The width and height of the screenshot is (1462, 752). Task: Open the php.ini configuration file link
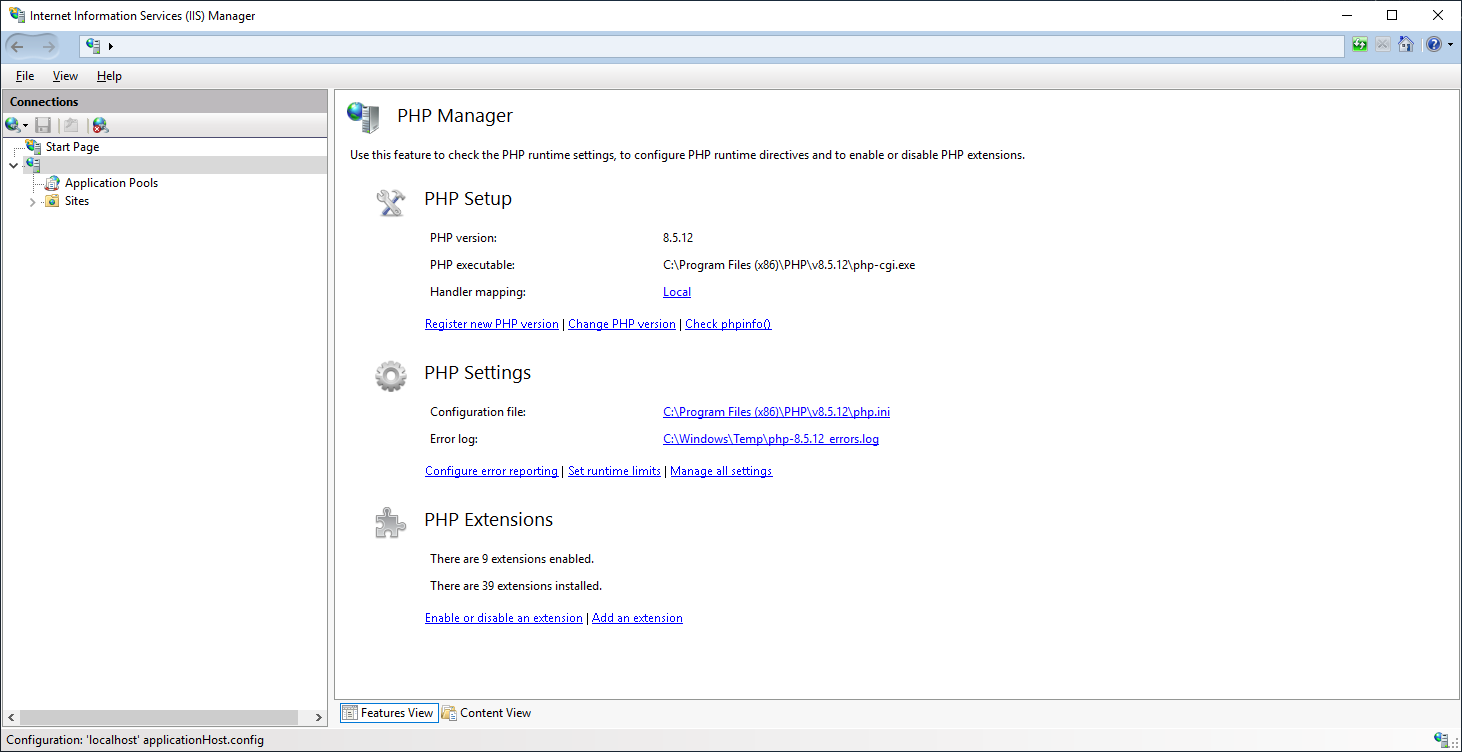776,412
